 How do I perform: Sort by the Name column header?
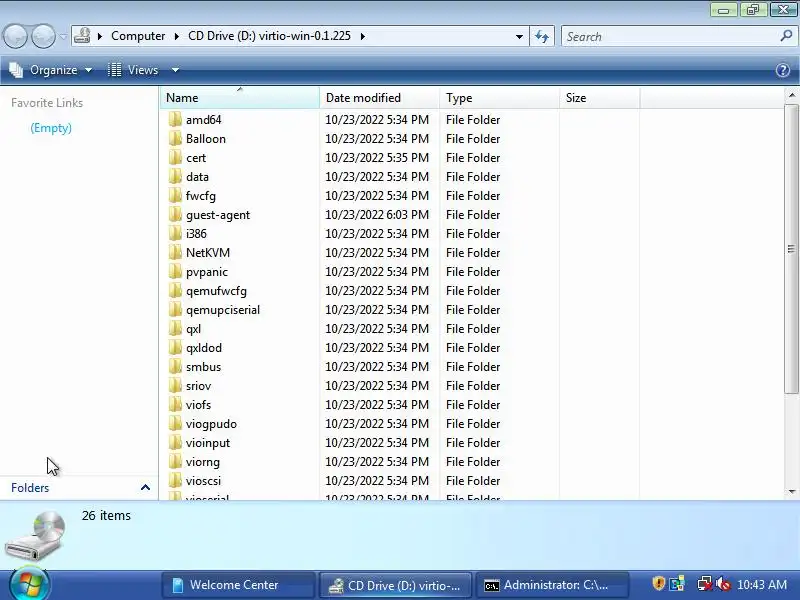pos(240,97)
